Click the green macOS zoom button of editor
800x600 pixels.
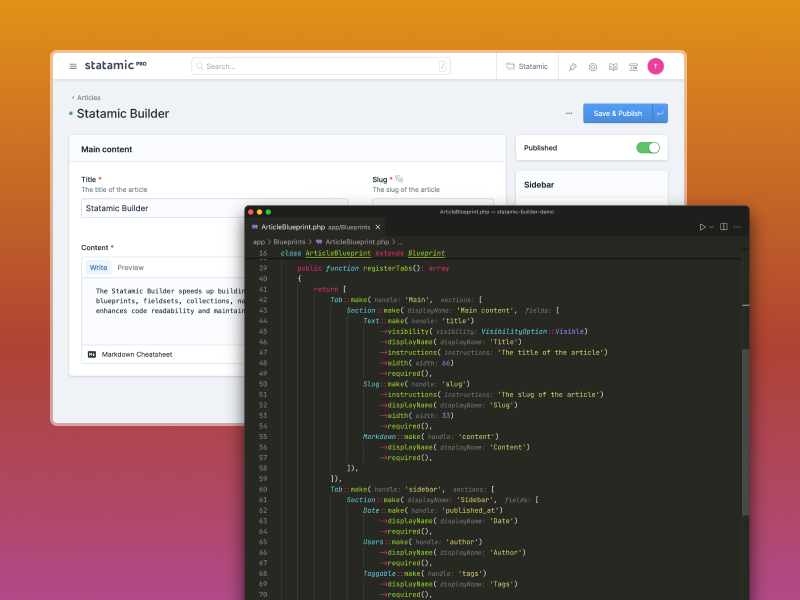point(268,212)
